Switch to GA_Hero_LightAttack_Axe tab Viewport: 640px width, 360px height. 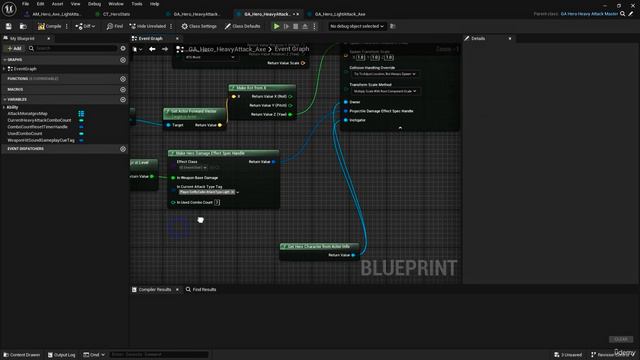click(340, 14)
